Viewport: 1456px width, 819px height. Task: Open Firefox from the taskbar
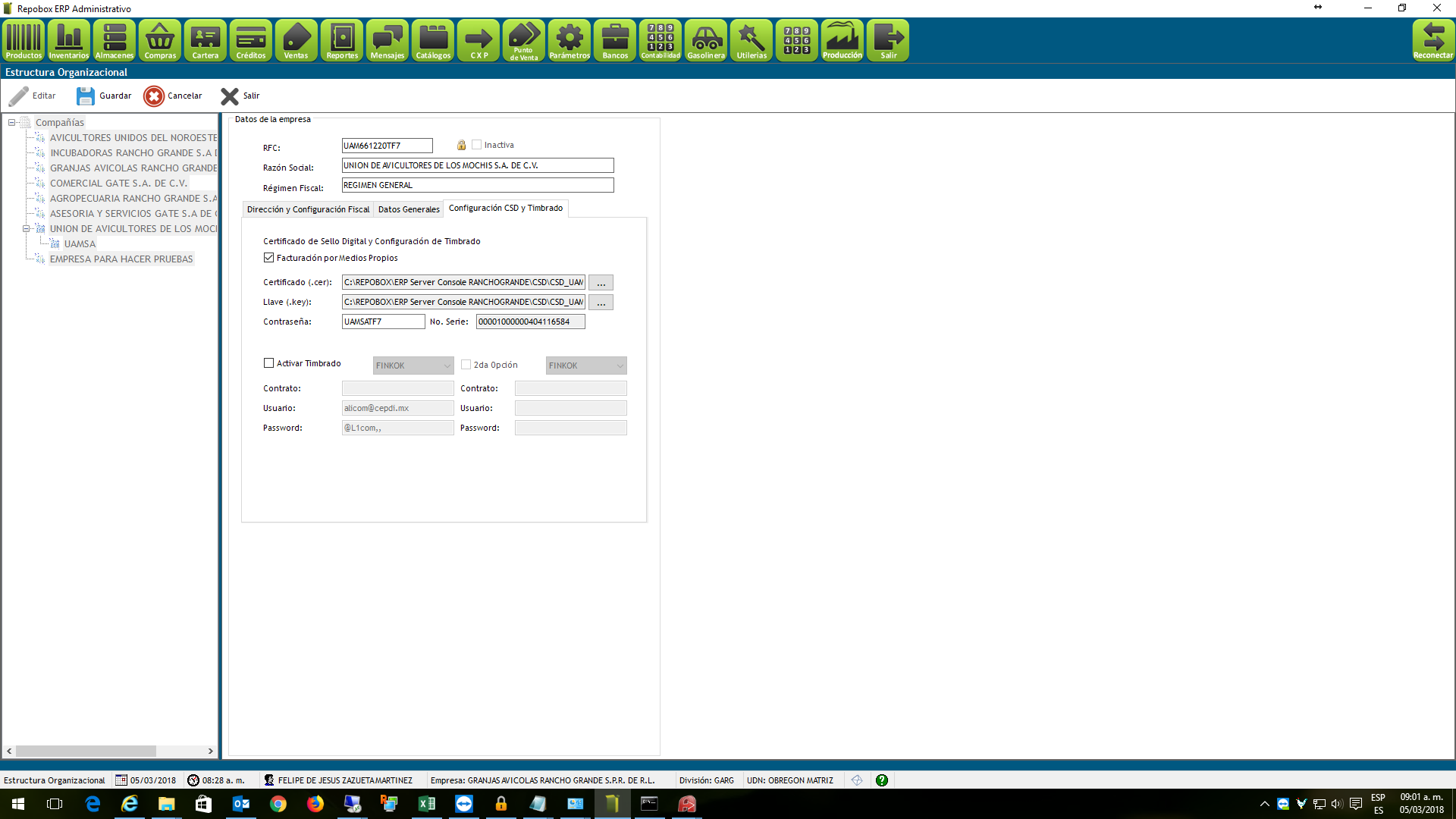[x=315, y=804]
